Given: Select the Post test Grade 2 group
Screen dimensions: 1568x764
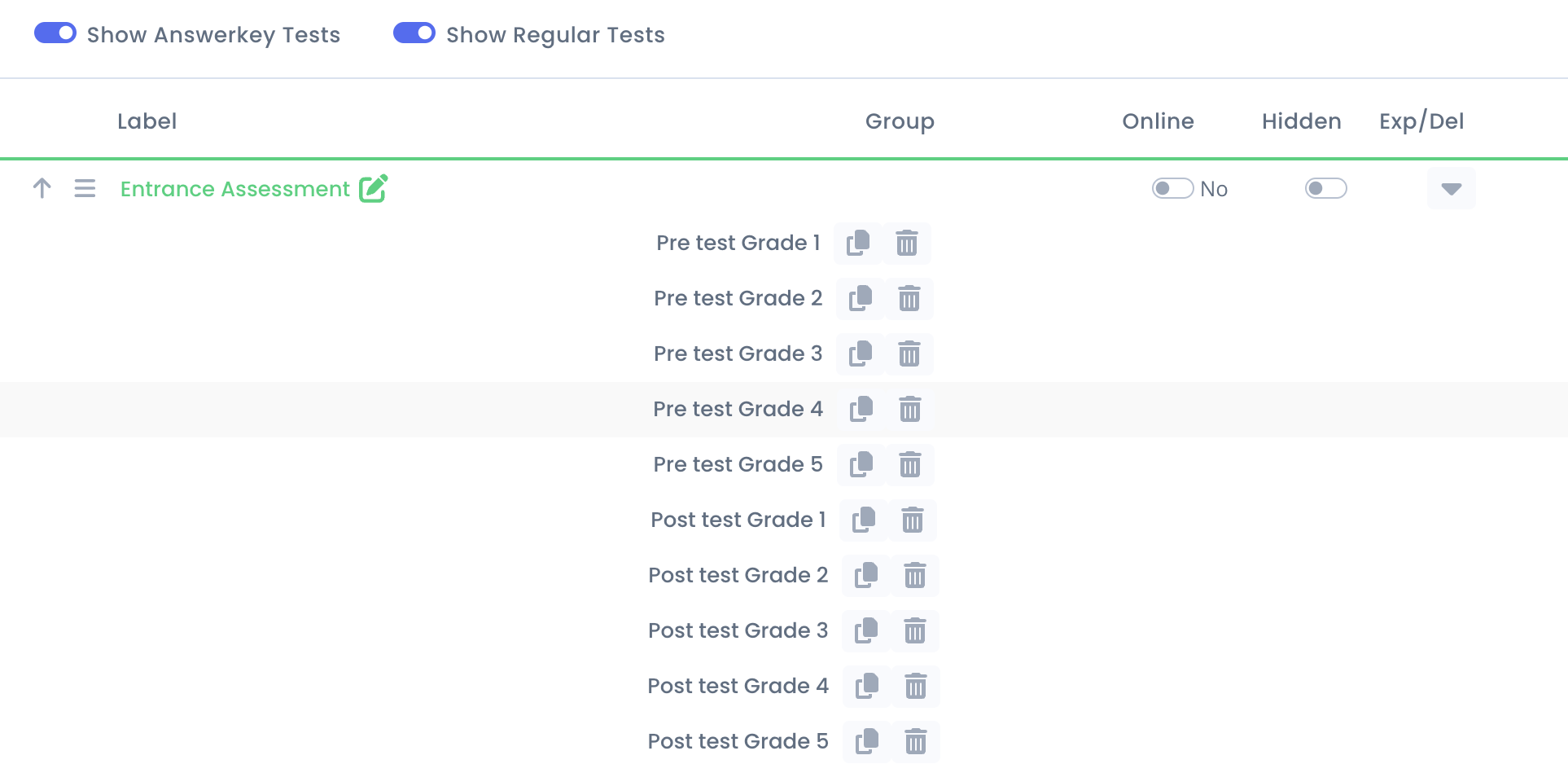Looking at the screenshot, I should [x=738, y=575].
